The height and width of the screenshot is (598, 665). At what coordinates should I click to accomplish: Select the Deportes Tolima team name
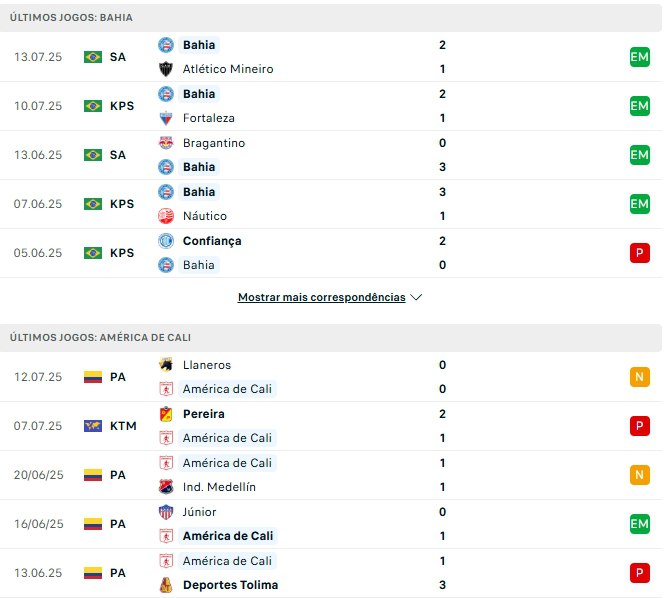pyautogui.click(x=230, y=585)
